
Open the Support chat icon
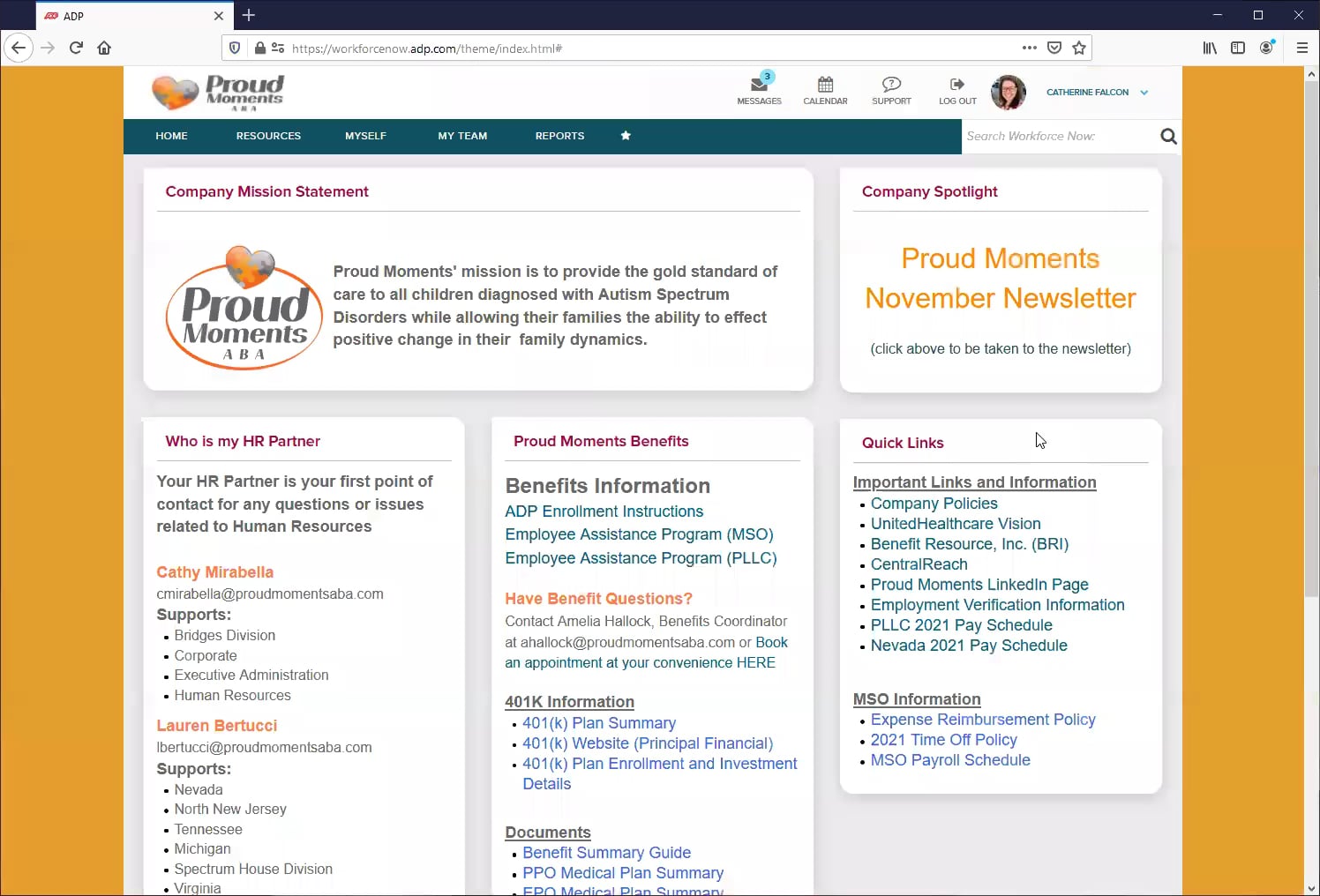[891, 85]
